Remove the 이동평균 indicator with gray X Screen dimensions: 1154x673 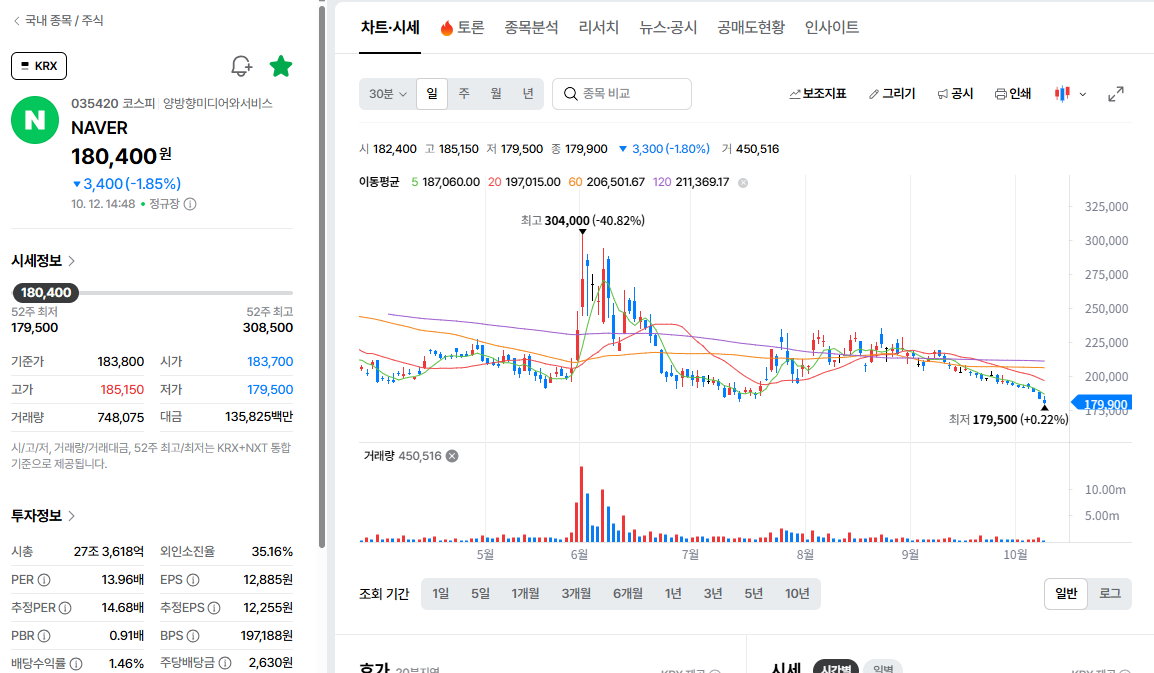743,183
